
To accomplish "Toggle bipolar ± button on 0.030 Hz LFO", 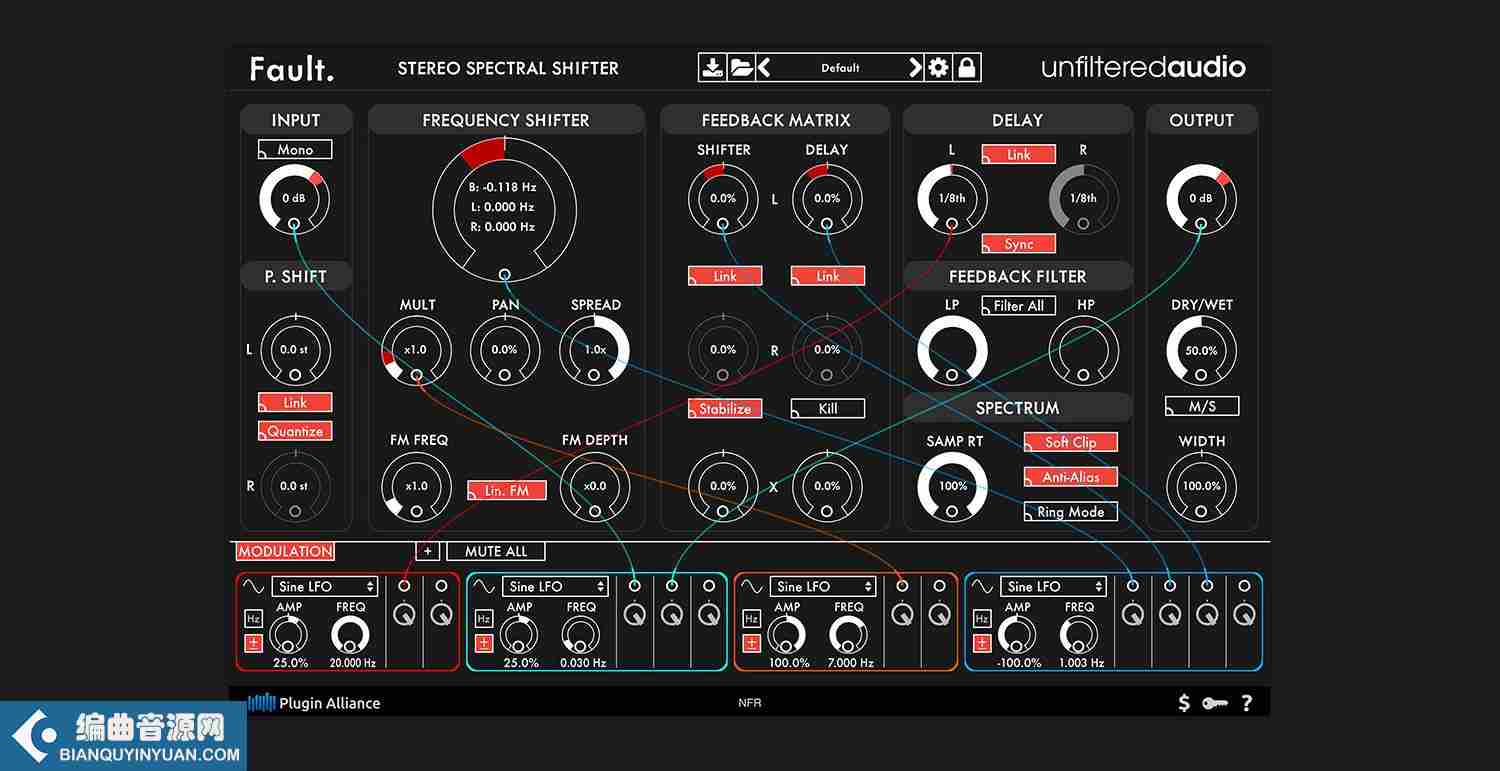I will [484, 643].
